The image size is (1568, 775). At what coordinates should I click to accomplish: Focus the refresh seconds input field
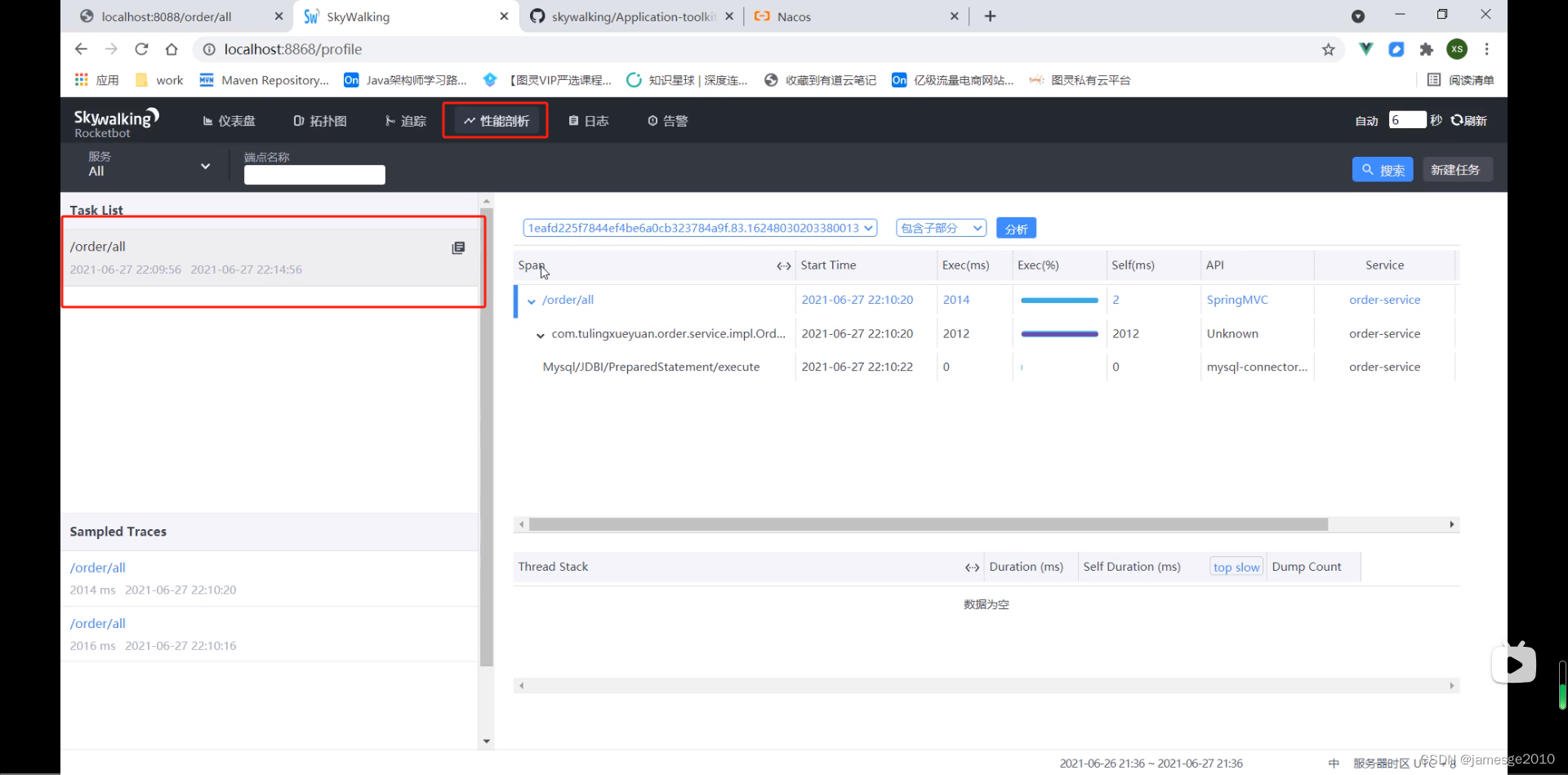click(x=1407, y=120)
